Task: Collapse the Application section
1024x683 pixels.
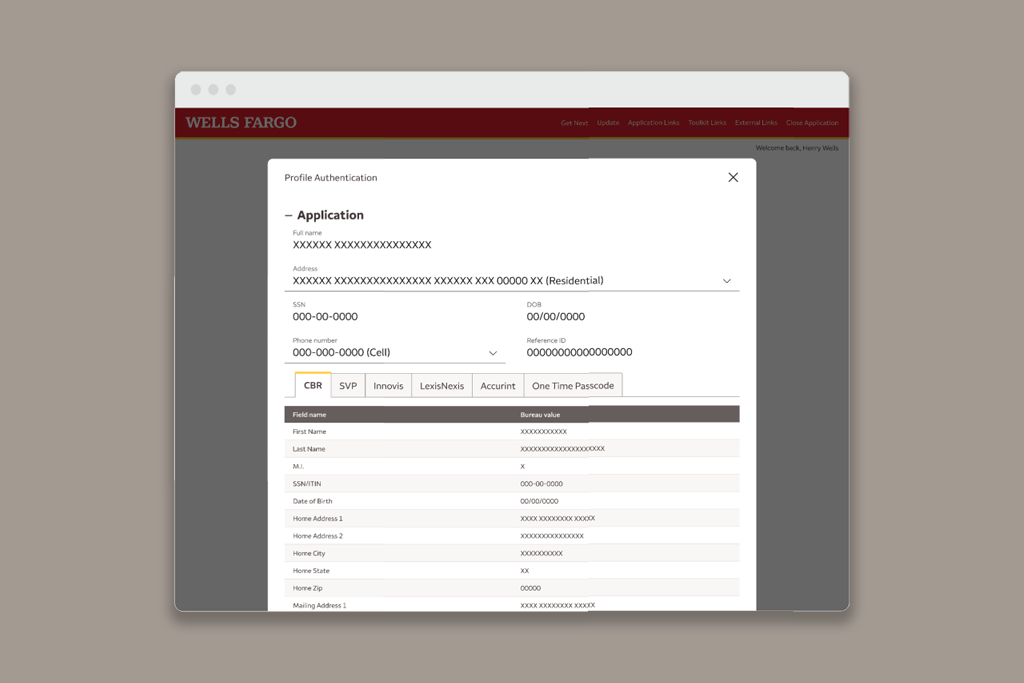Action: (289, 215)
